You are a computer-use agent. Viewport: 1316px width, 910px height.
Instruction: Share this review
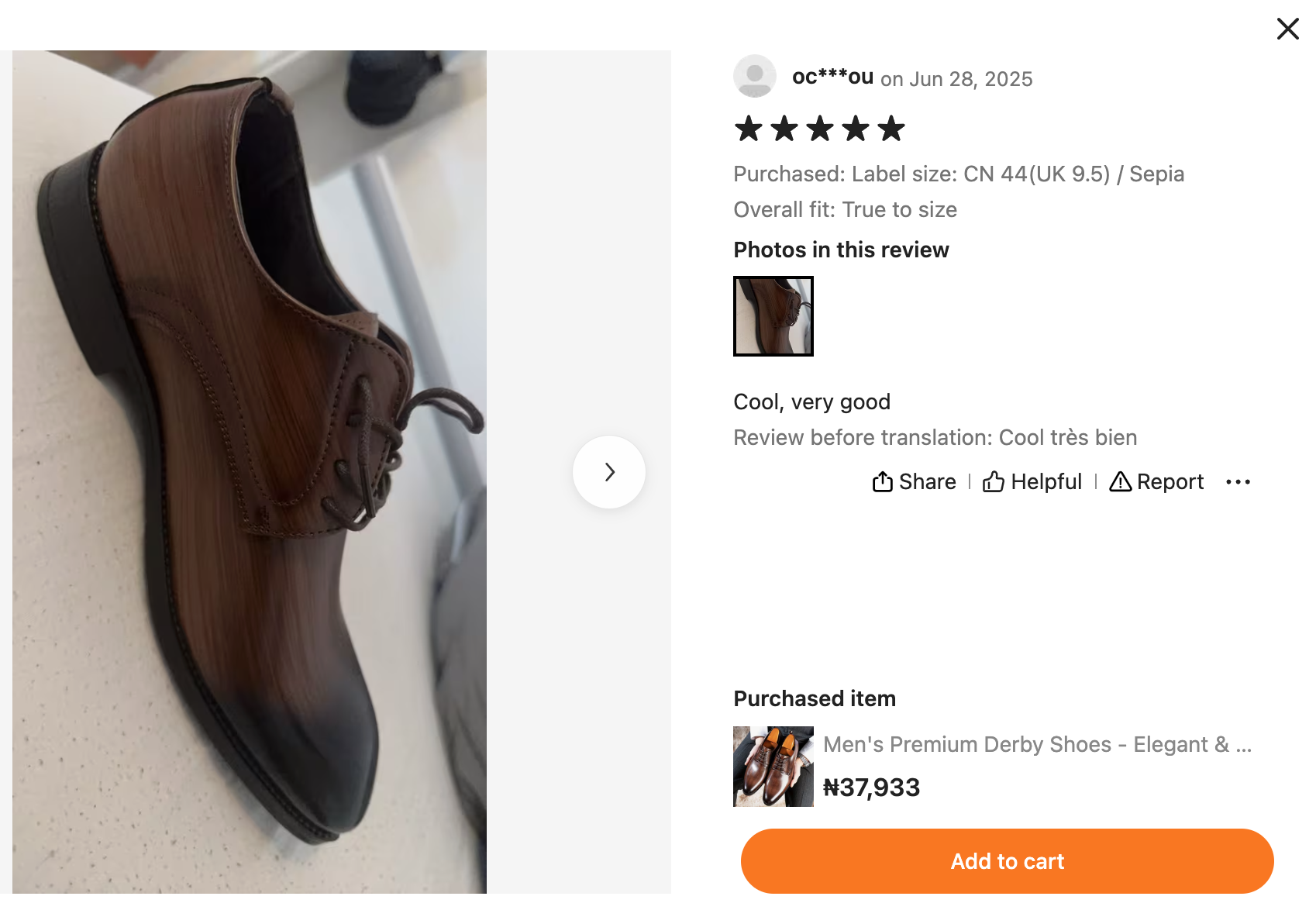tap(915, 482)
